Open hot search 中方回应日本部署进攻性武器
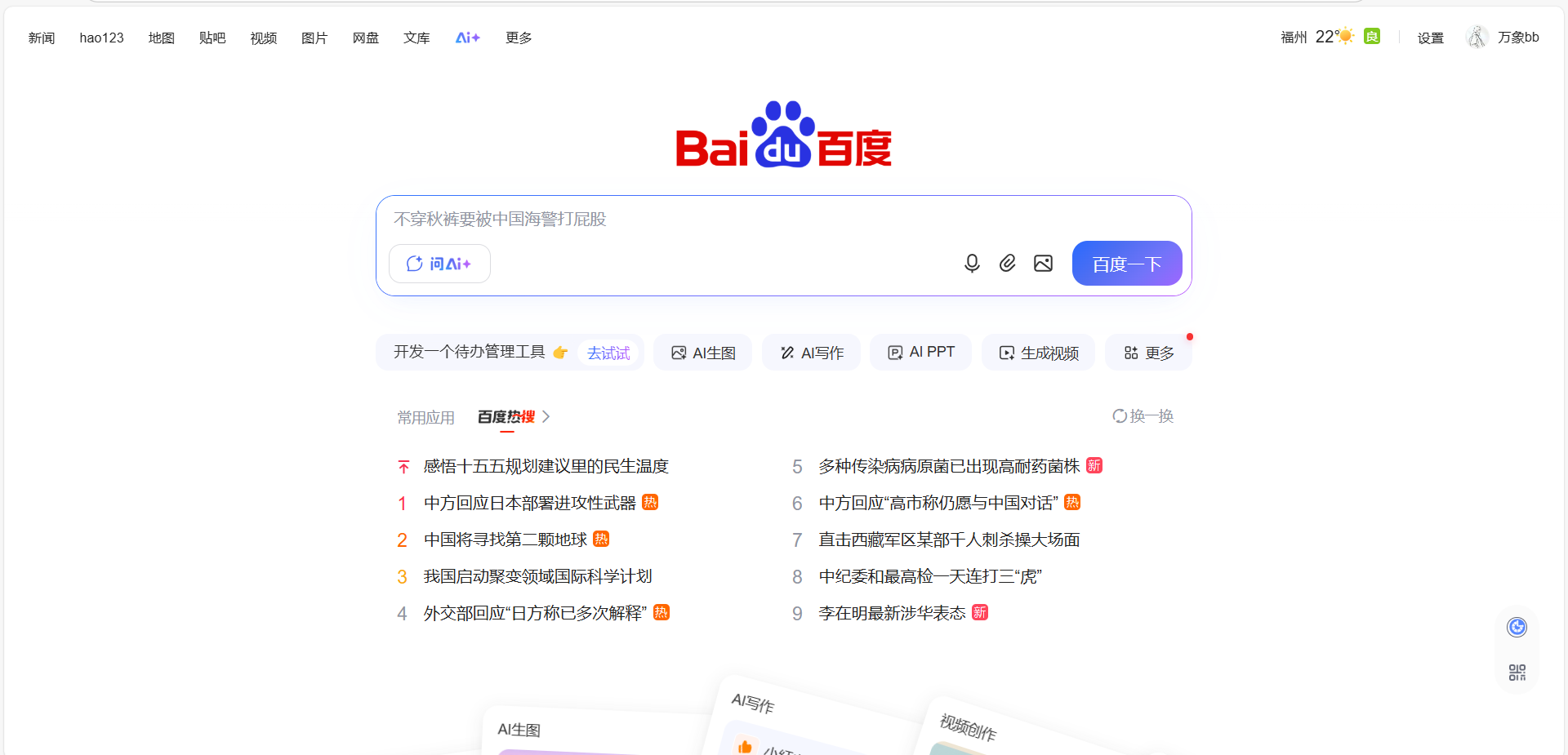 pyautogui.click(x=530, y=503)
